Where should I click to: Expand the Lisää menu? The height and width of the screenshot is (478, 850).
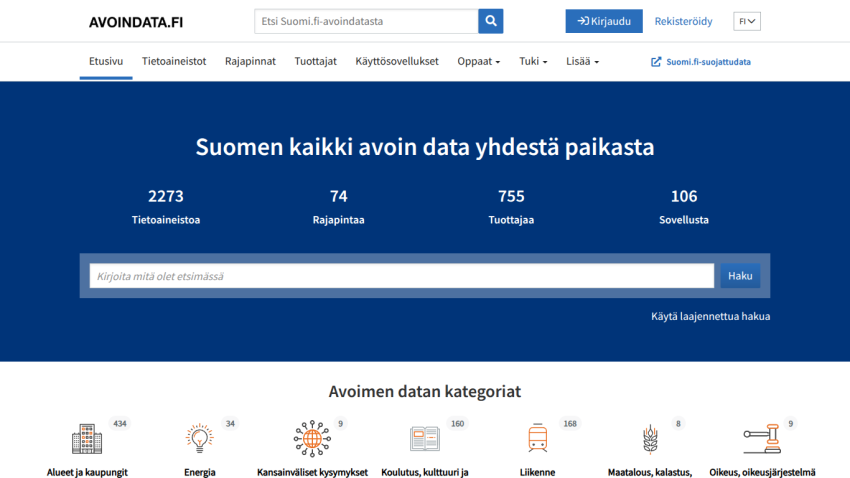coord(582,61)
